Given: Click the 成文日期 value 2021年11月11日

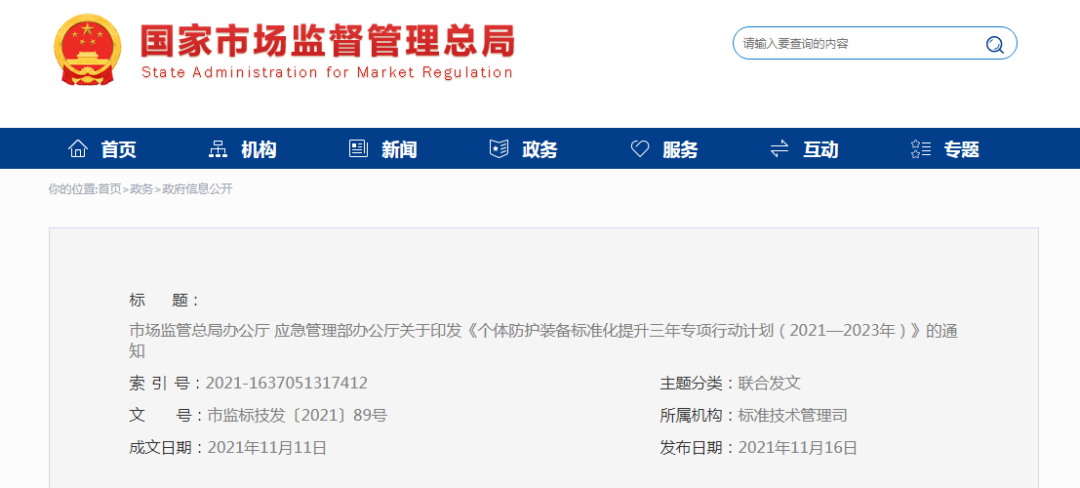Looking at the screenshot, I should [x=267, y=448].
